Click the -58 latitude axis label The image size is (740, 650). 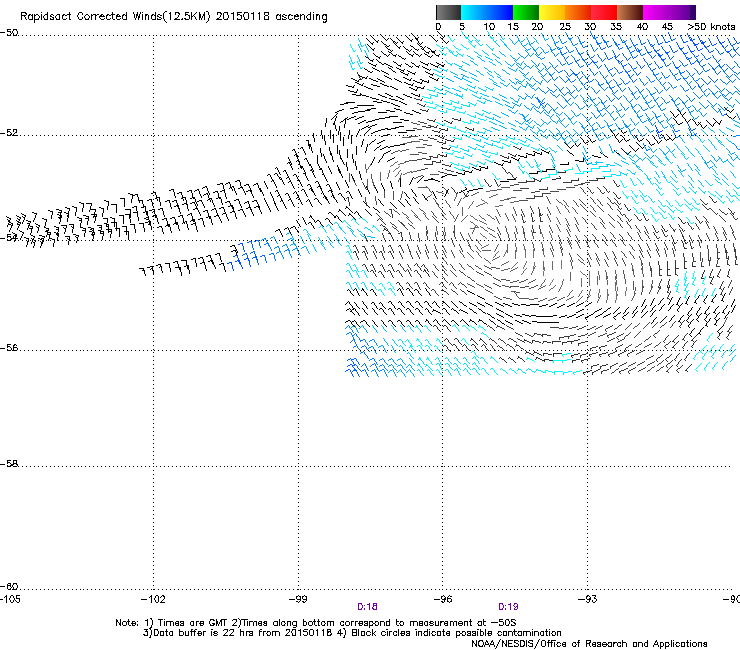9,464
